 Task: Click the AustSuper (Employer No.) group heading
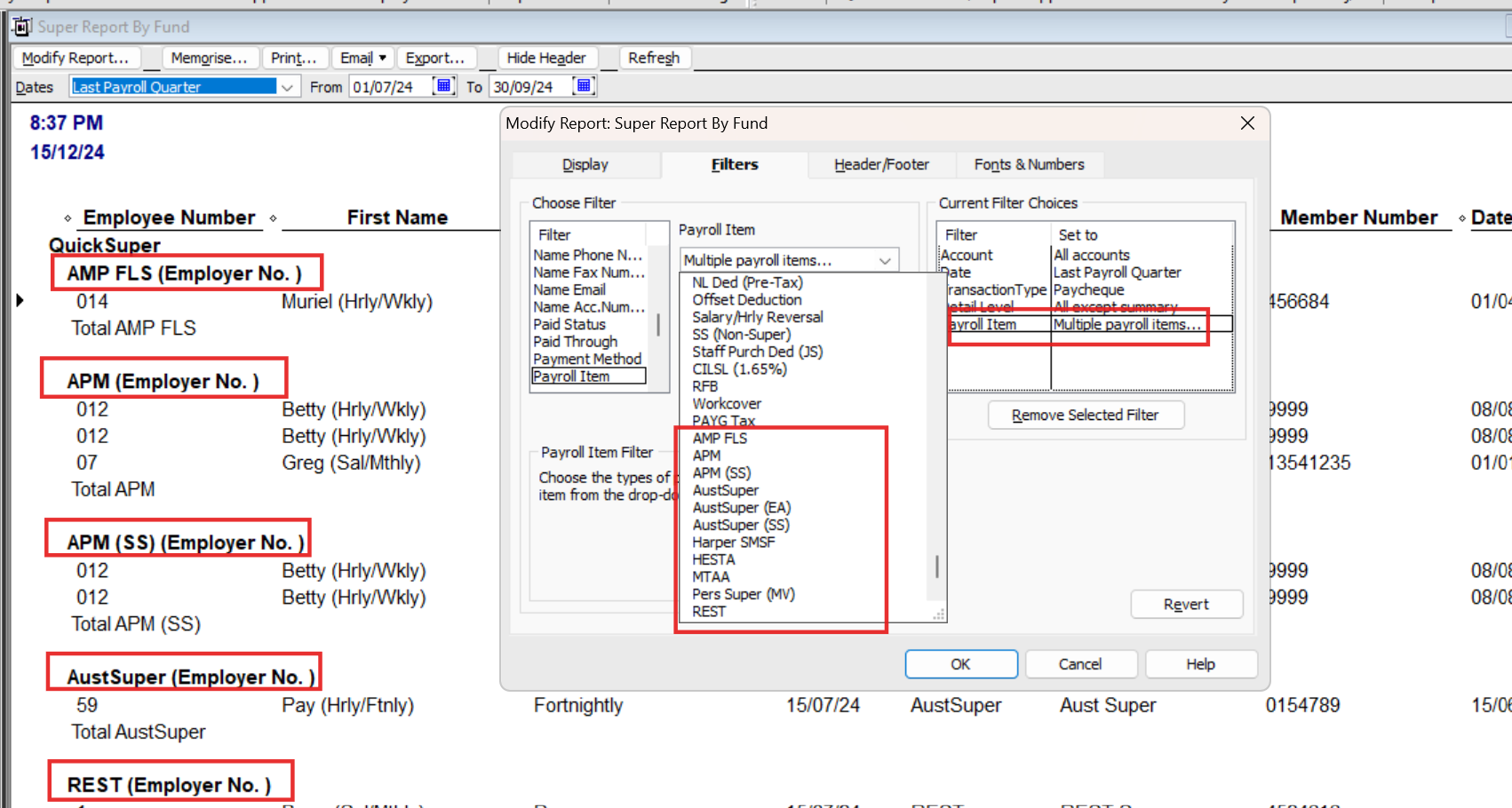click(191, 677)
